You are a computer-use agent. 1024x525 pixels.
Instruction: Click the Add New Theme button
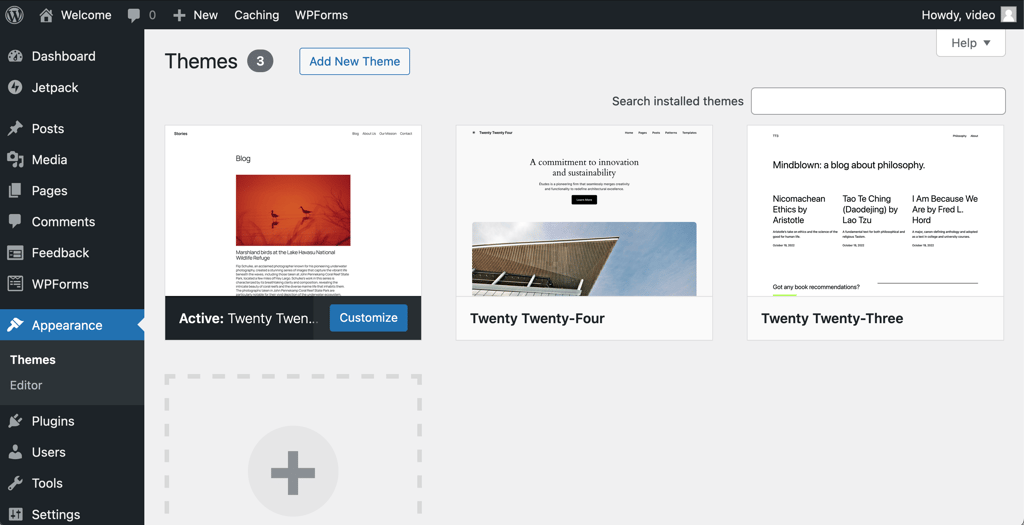pos(355,61)
